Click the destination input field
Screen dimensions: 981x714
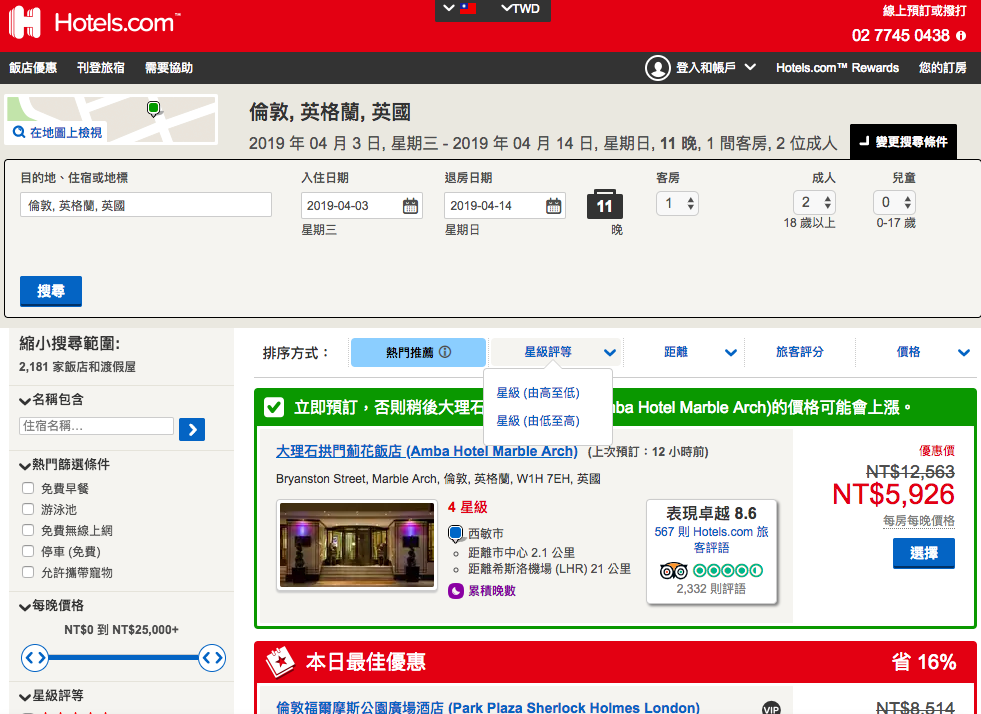[x=146, y=205]
